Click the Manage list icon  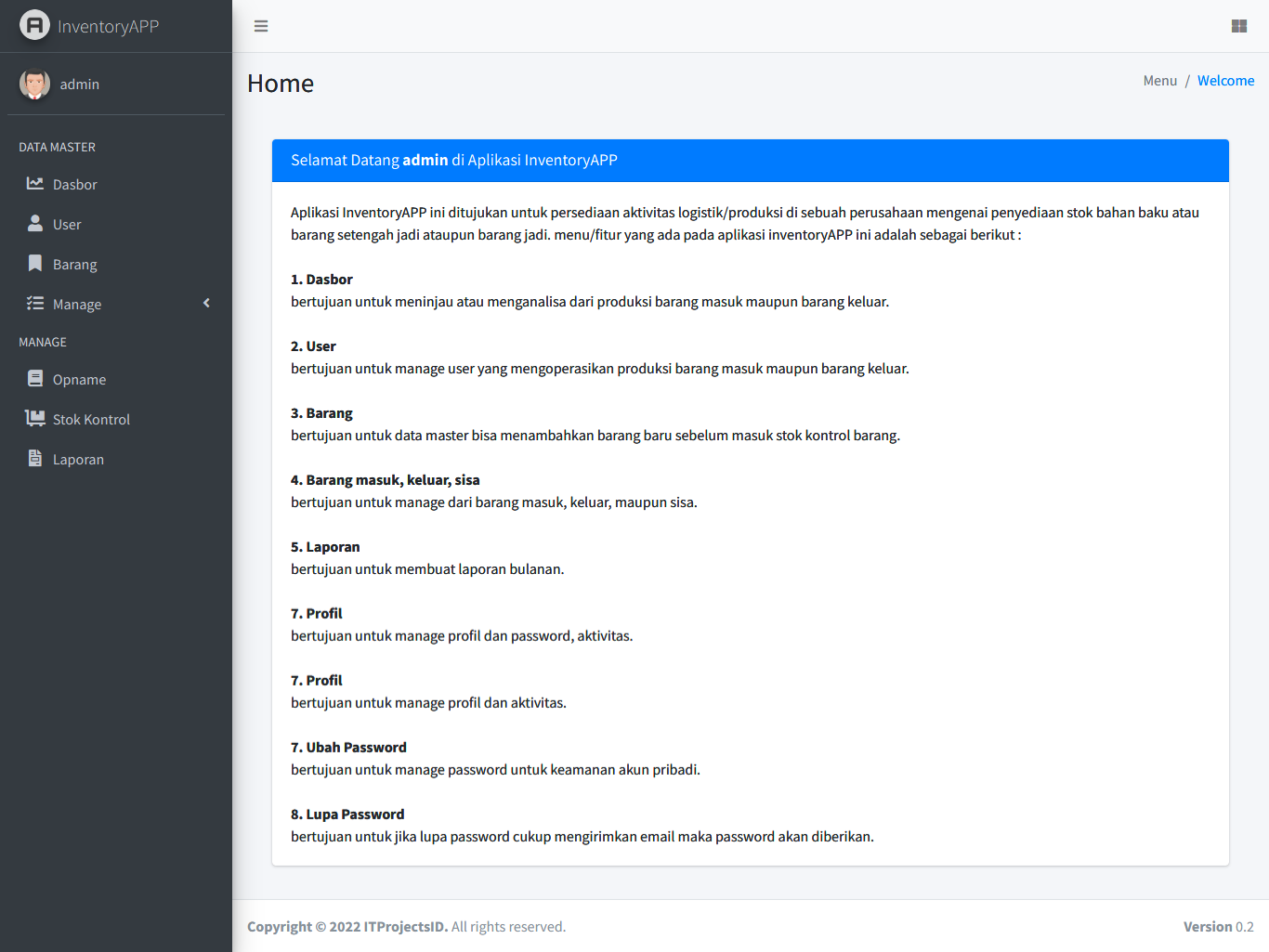[x=35, y=304]
